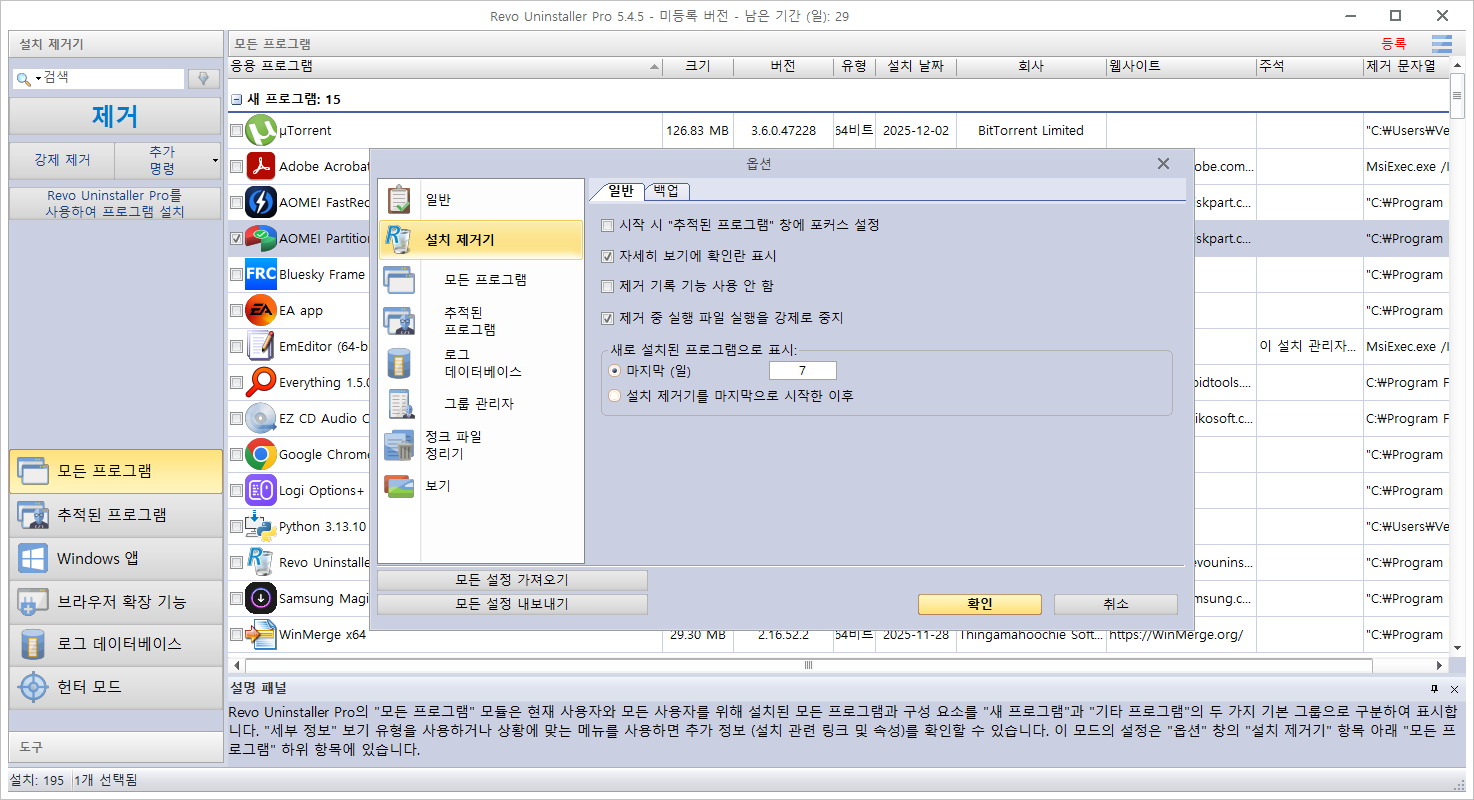The height and width of the screenshot is (800, 1474).
Task: Enable 제거 기록 기능 사용 안 함
Action: point(607,287)
